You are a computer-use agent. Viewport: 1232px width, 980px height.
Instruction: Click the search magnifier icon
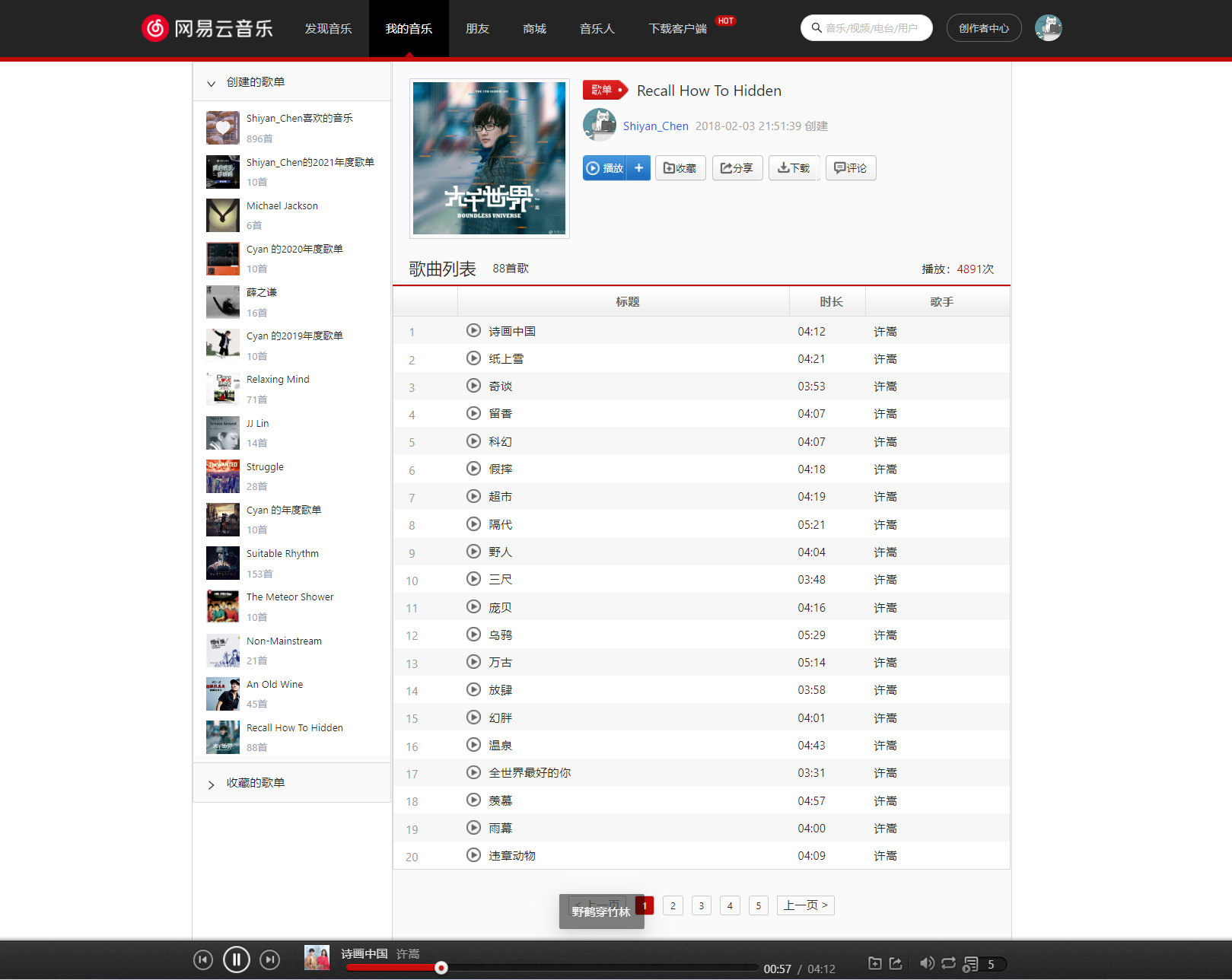click(x=817, y=28)
